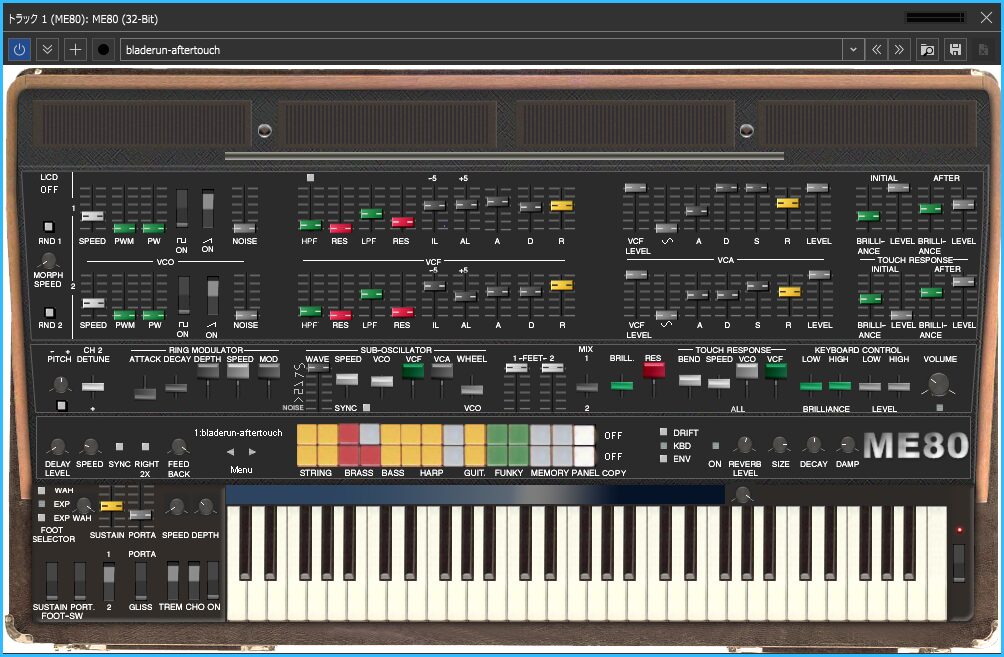The height and width of the screenshot is (657, 1004).
Task: Tick the EXP WAH checkbox
Action: pos(42,517)
